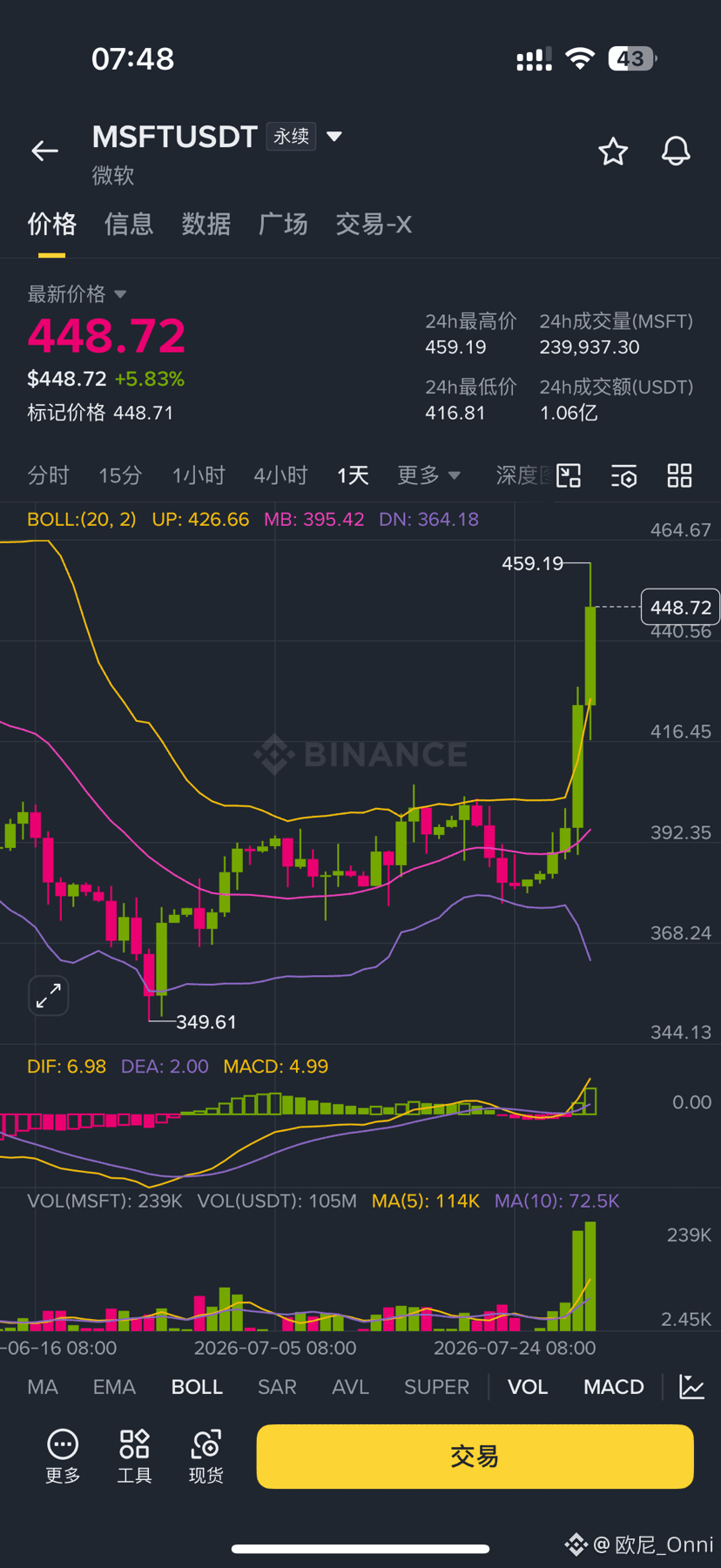This screenshot has width=721, height=1568.
Task: Select the 分时 timeframe
Action: 48,475
